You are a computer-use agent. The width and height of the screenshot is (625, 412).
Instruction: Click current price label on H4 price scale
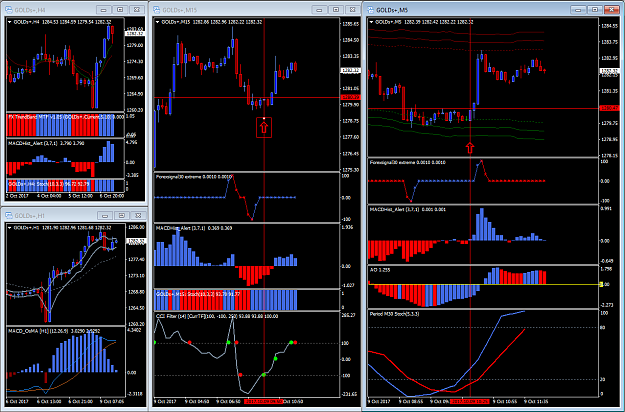pyautogui.click(x=134, y=34)
